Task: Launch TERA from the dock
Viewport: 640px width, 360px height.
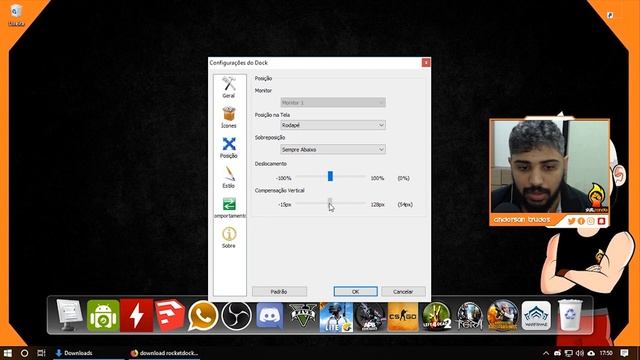Action: [469, 316]
